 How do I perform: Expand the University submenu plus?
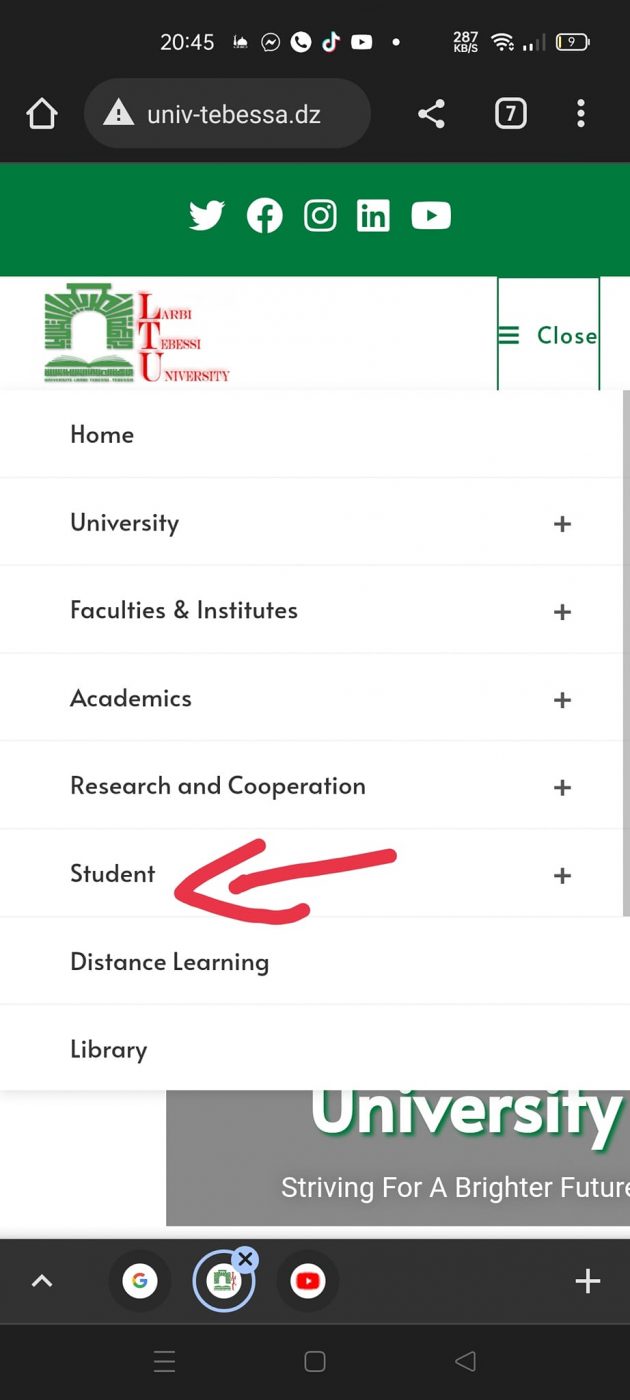[562, 524]
